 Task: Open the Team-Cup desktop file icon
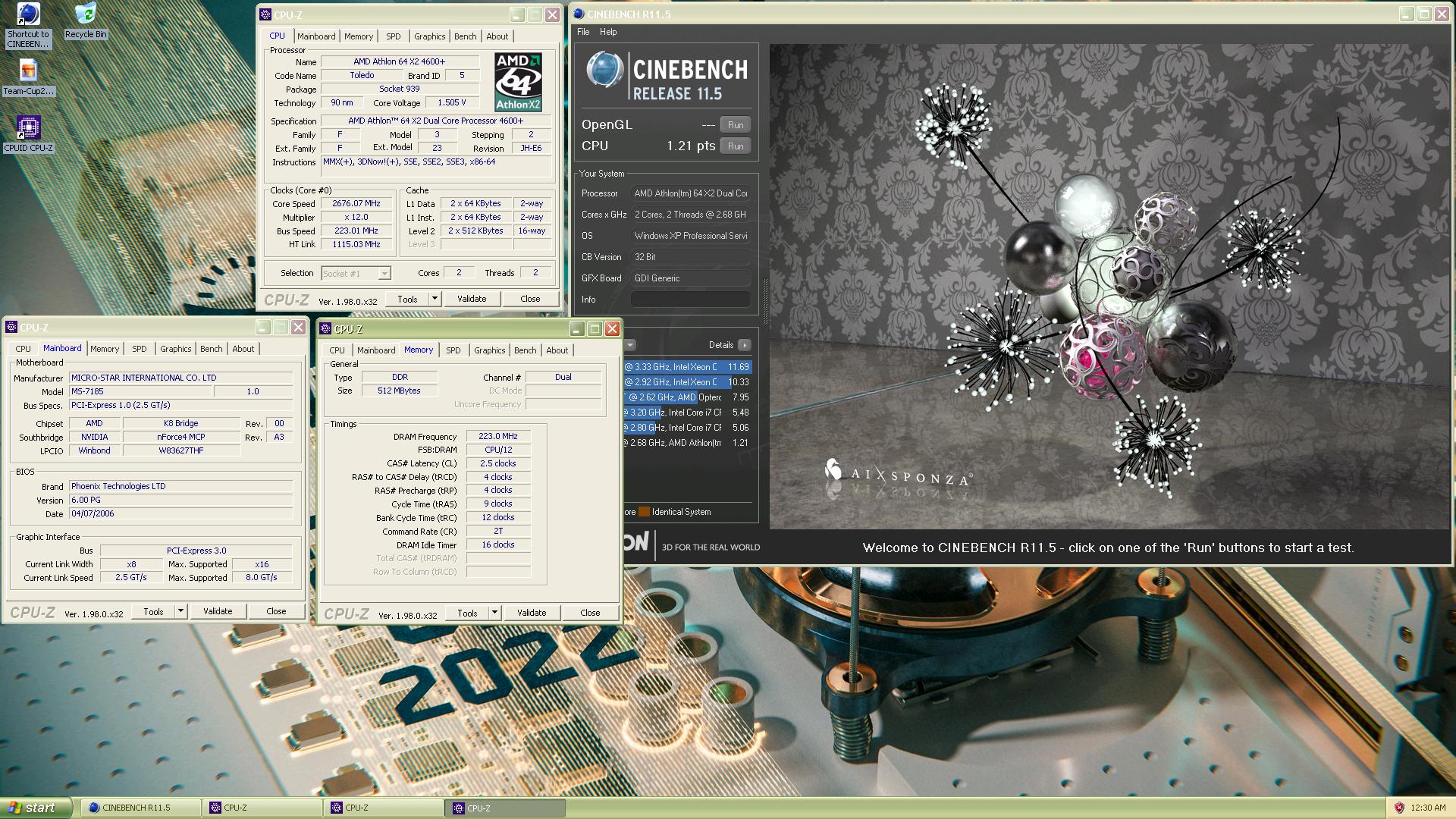click(x=28, y=78)
